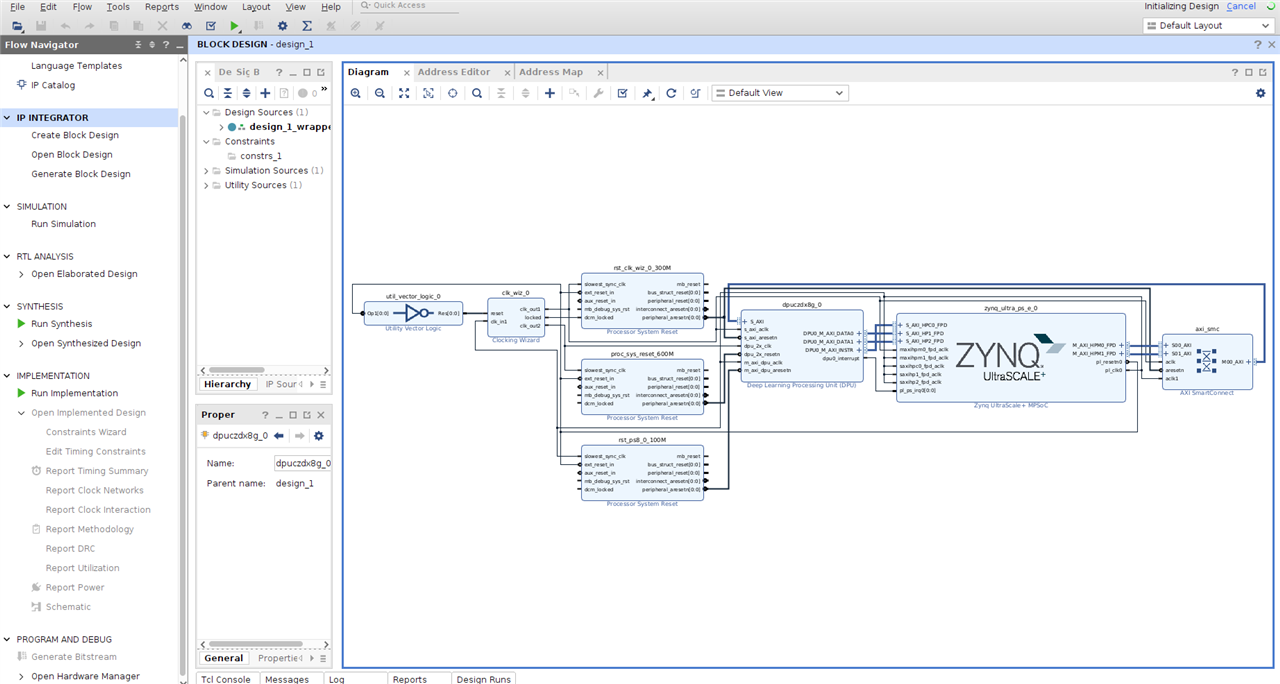Click the green Run flow toolbar arrow
1280x684 pixels.
235,25
